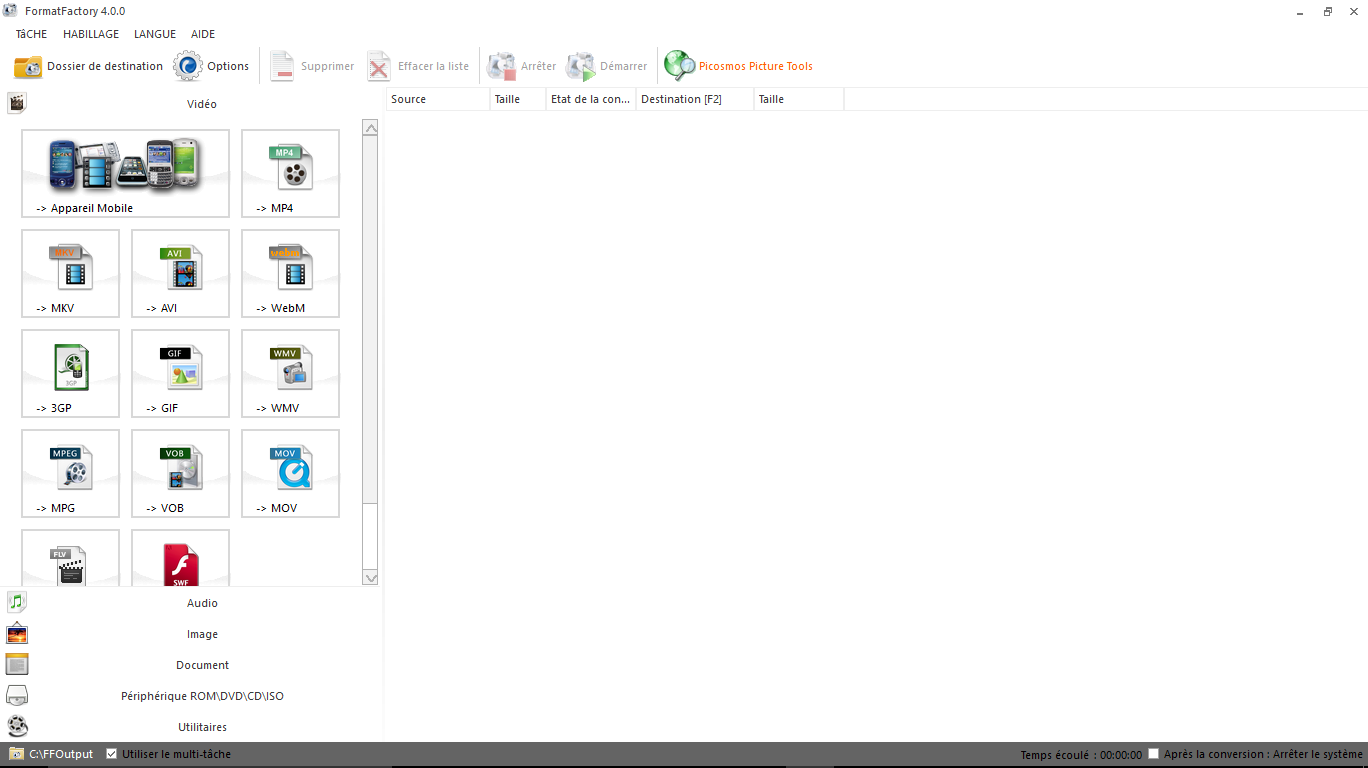The height and width of the screenshot is (768, 1368).
Task: Click the Destination [F2] column header
Action: click(x=695, y=99)
